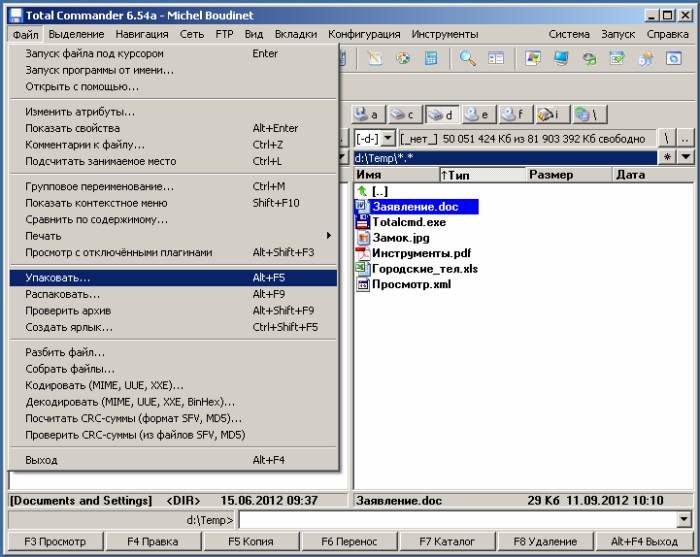Click the Alt+F4 Выход button
Viewport: 700px width, 557px height.
(x=644, y=542)
